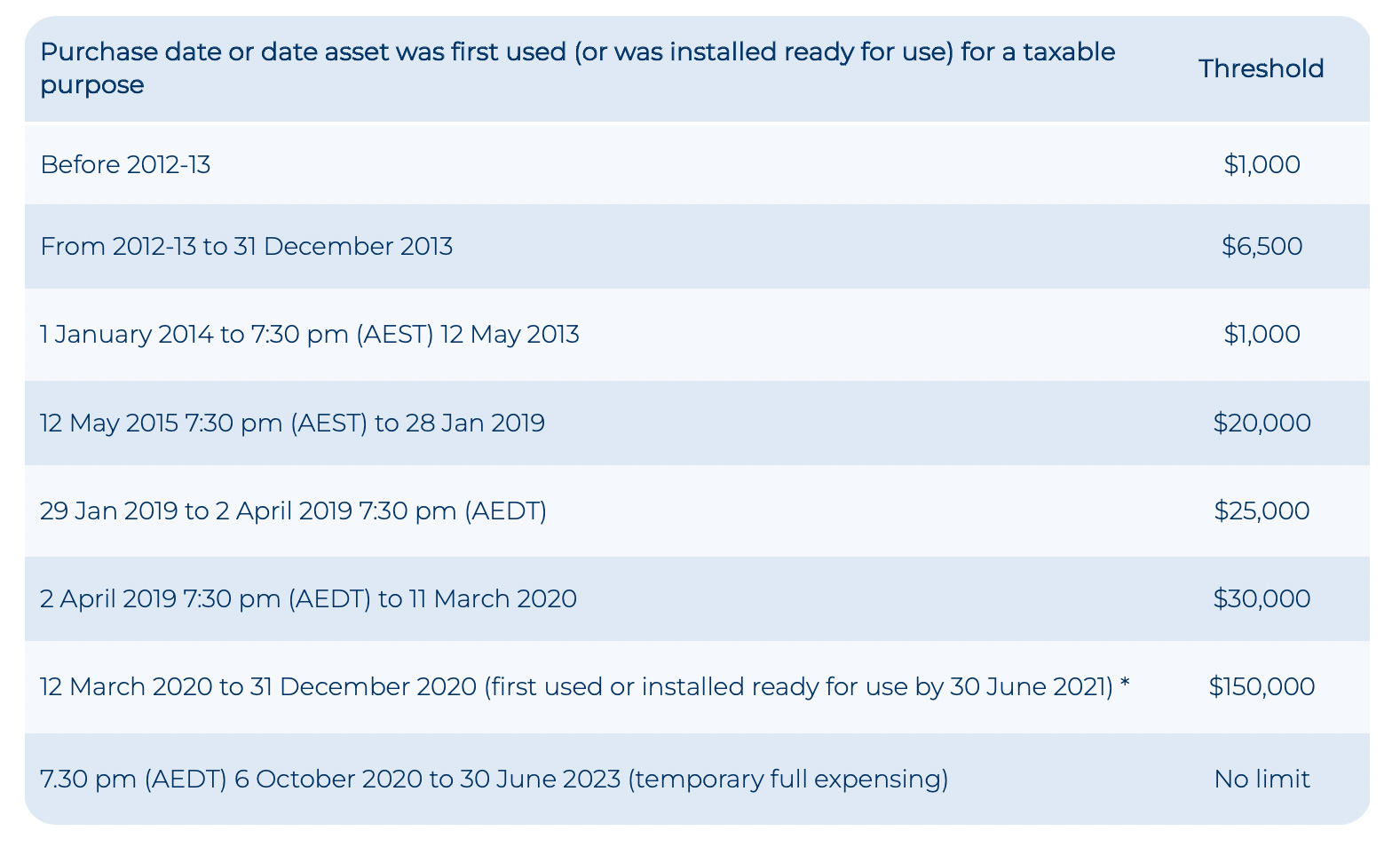
Task: Click the $1,000 threshold for 'Before 2012-13'
Action: (1261, 164)
